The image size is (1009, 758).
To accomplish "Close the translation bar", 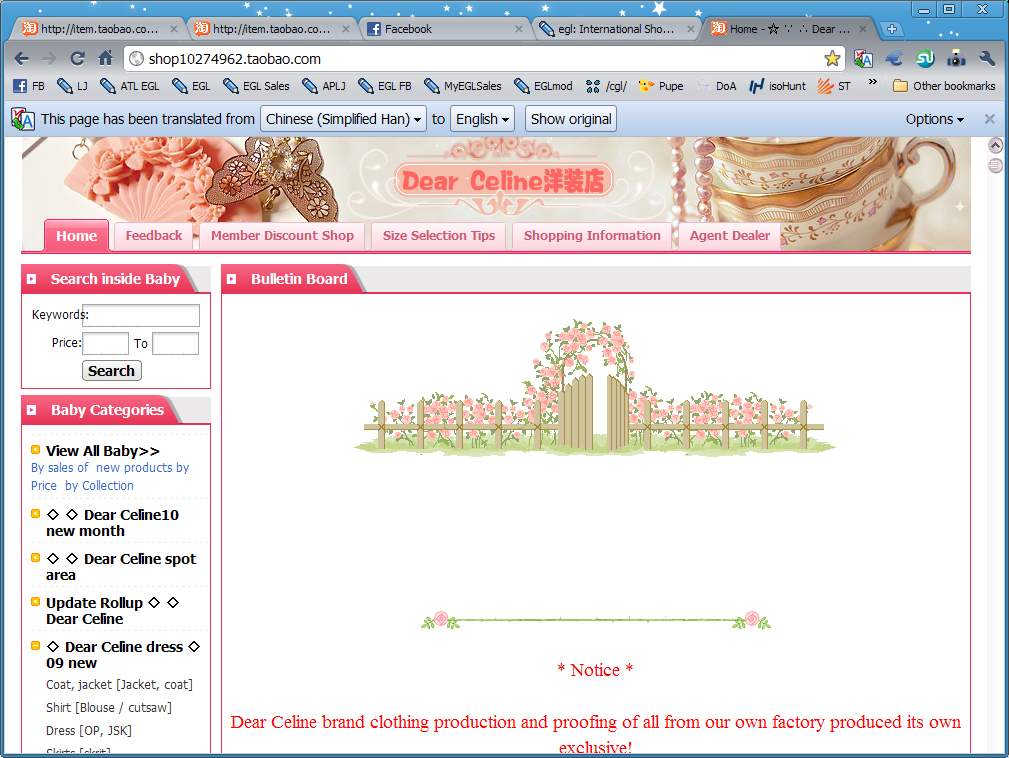I will (x=990, y=119).
